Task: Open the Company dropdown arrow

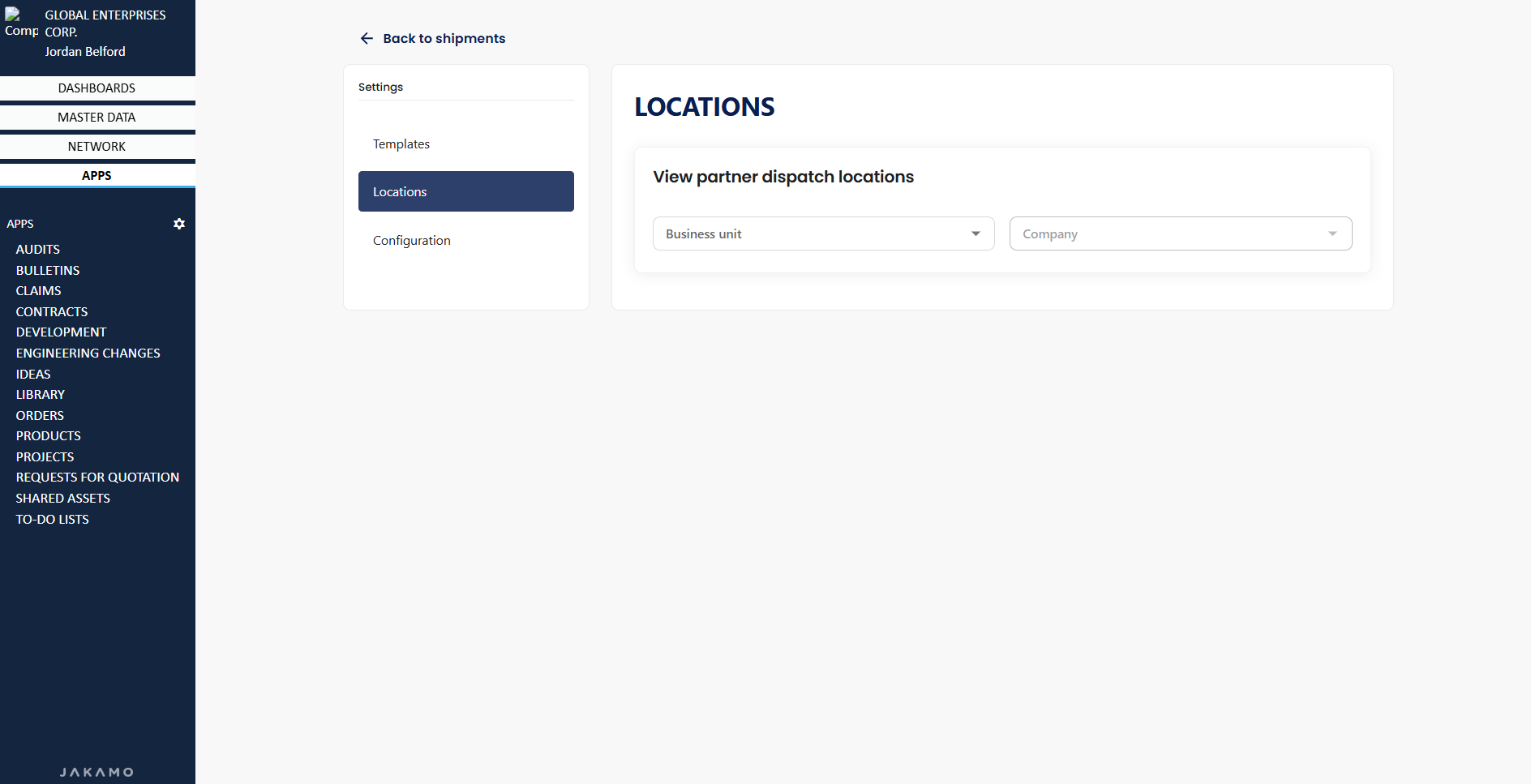Action: [x=1332, y=233]
